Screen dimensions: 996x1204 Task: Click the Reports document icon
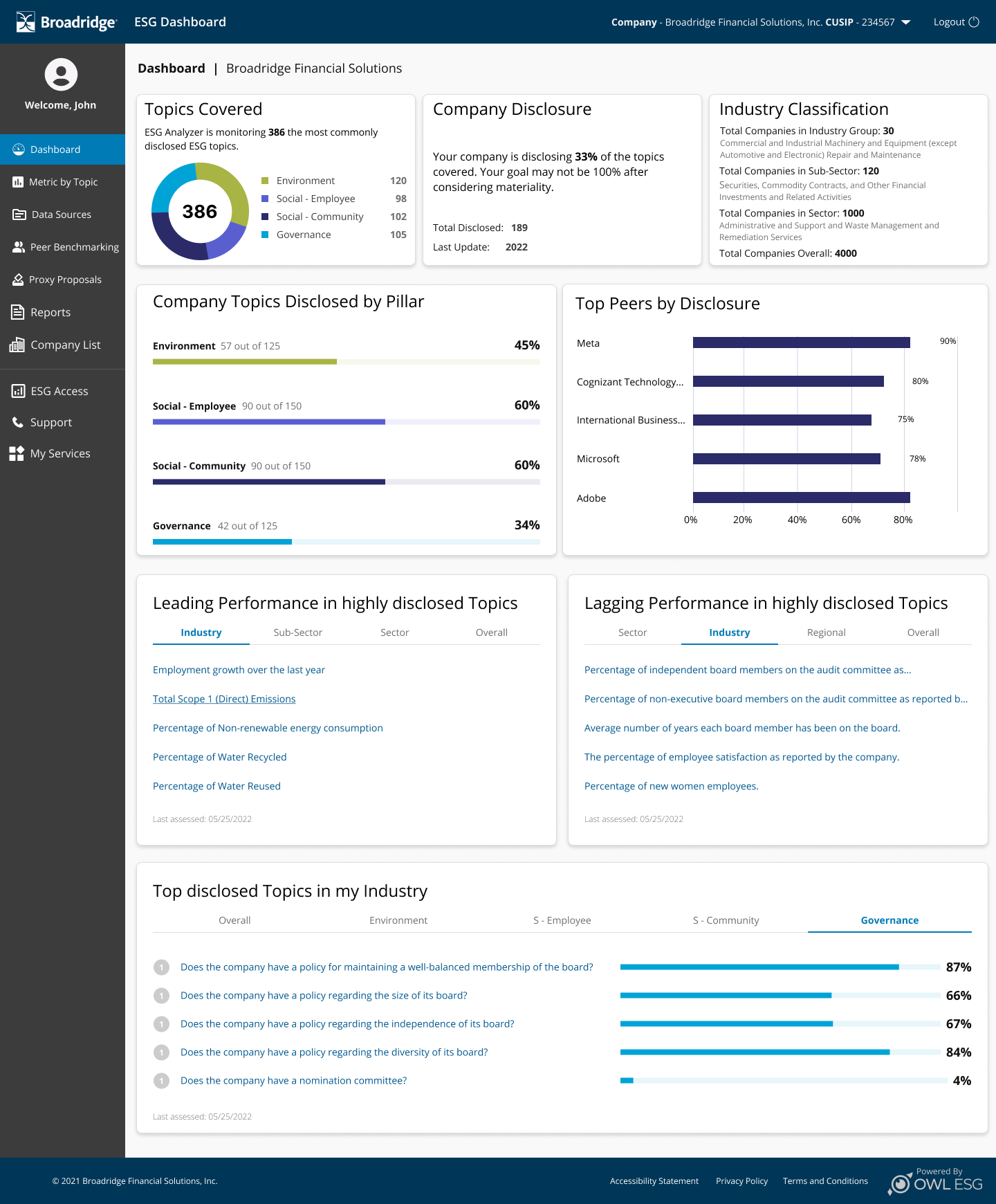click(x=18, y=312)
